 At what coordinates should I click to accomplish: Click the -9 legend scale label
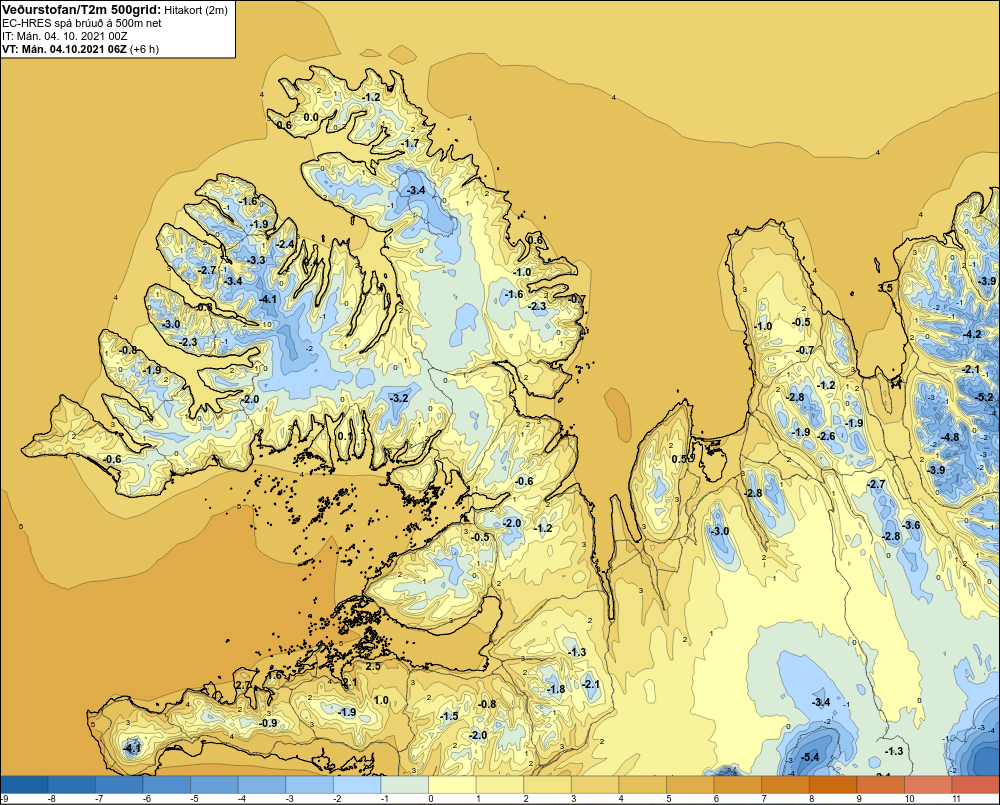4,799
